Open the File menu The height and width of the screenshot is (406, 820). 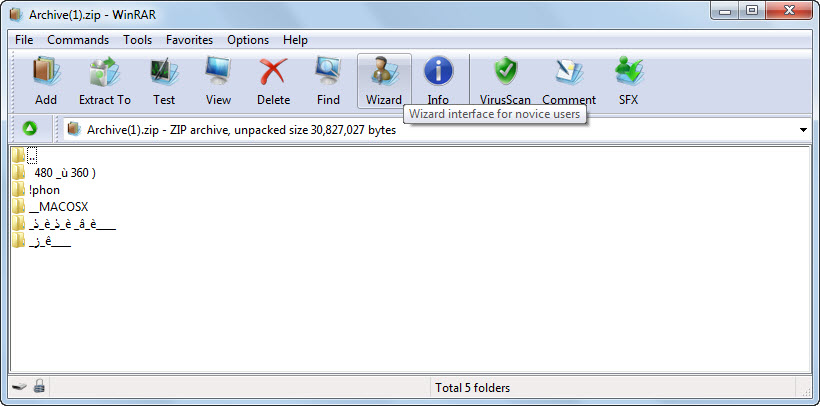24,40
